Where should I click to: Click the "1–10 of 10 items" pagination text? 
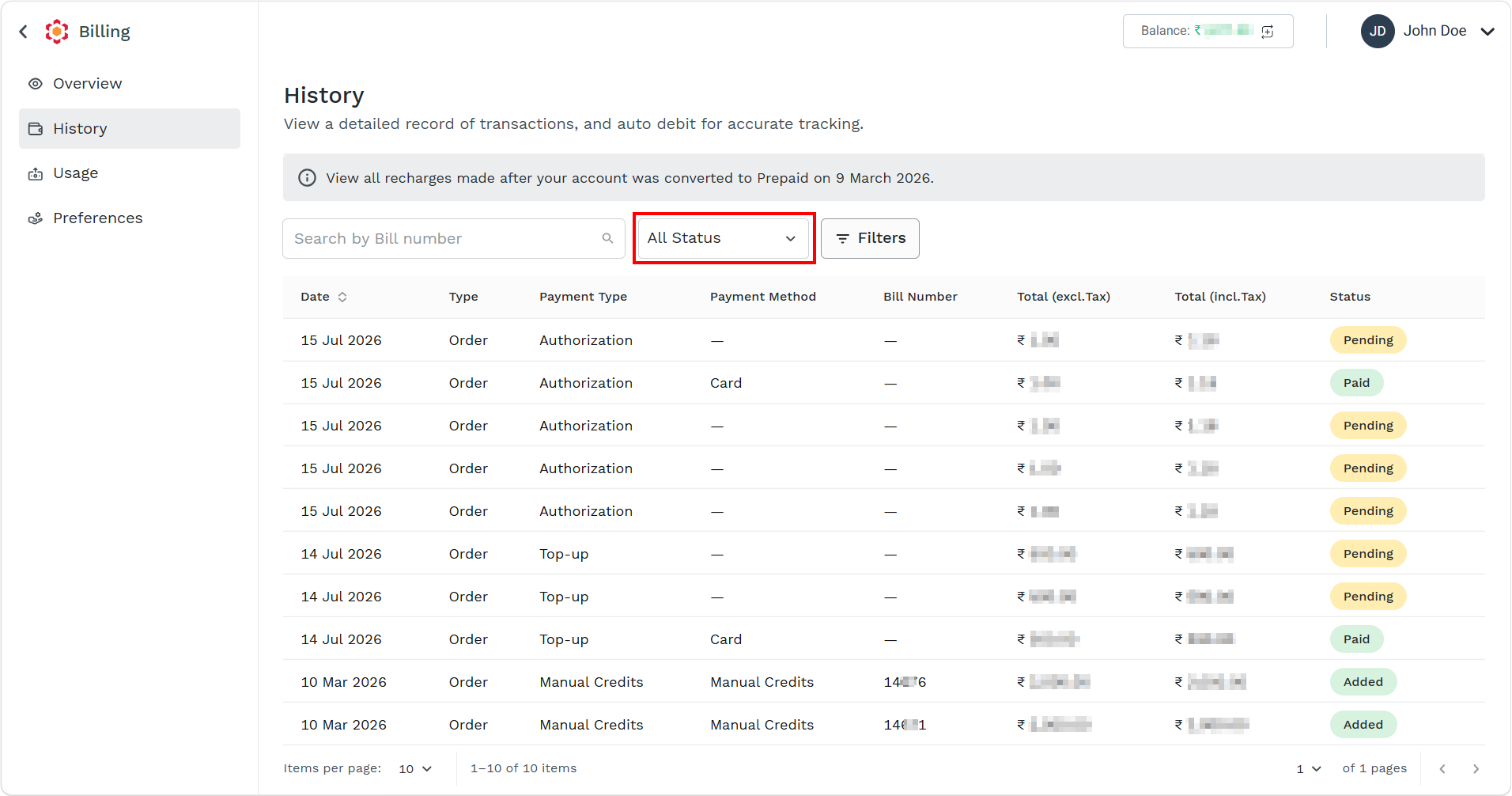[x=524, y=768]
